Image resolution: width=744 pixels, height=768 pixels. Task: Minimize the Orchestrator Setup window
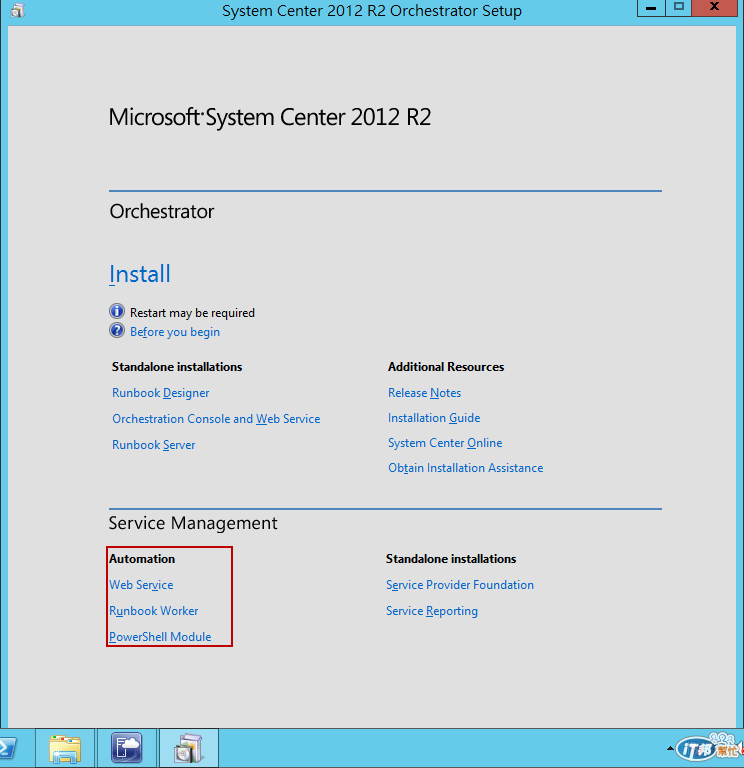tap(651, 8)
